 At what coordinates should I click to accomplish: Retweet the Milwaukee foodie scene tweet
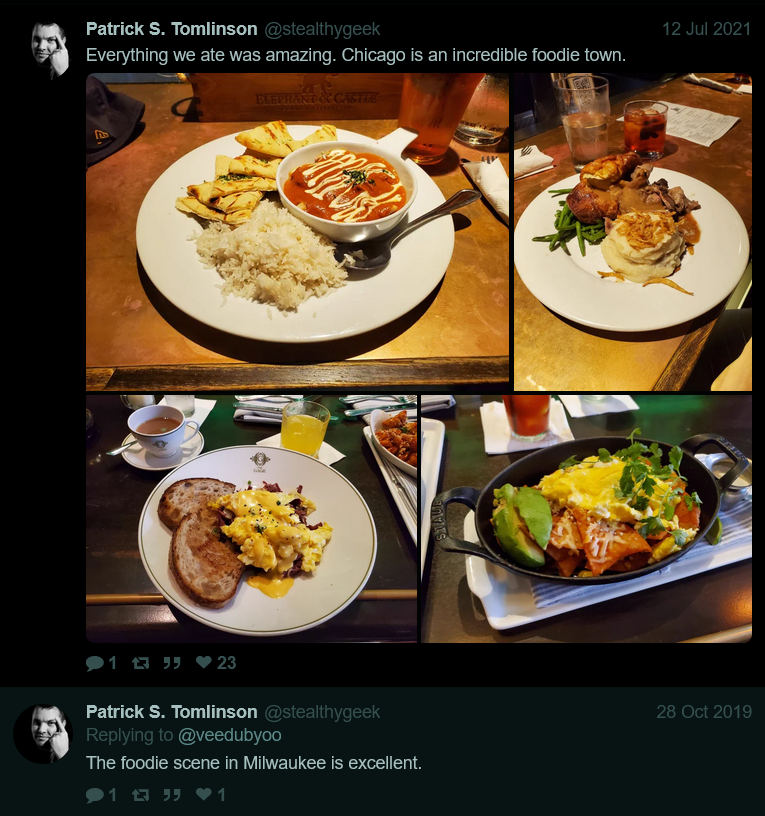(141, 795)
